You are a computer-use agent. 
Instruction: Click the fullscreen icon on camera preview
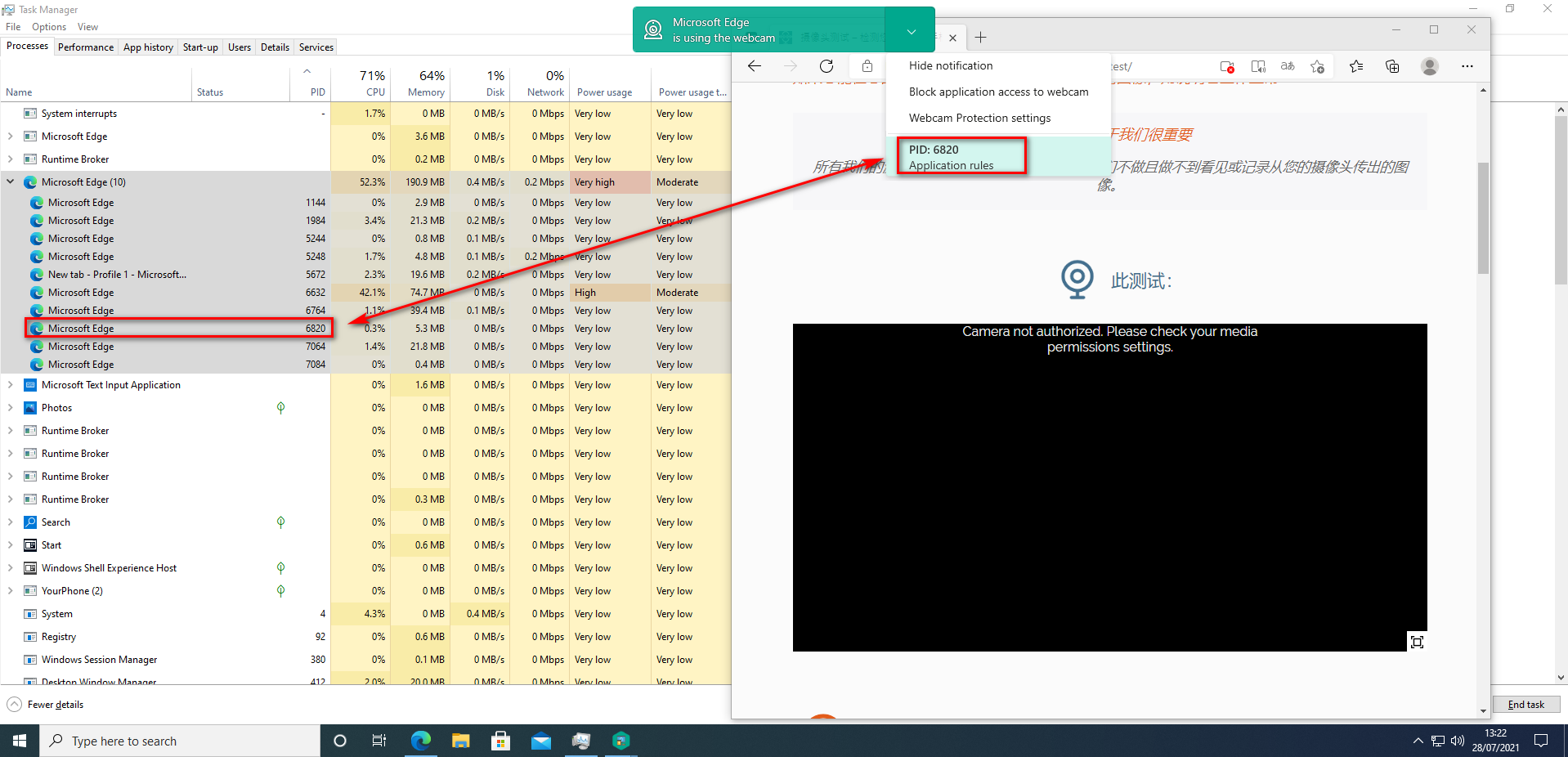point(1417,642)
